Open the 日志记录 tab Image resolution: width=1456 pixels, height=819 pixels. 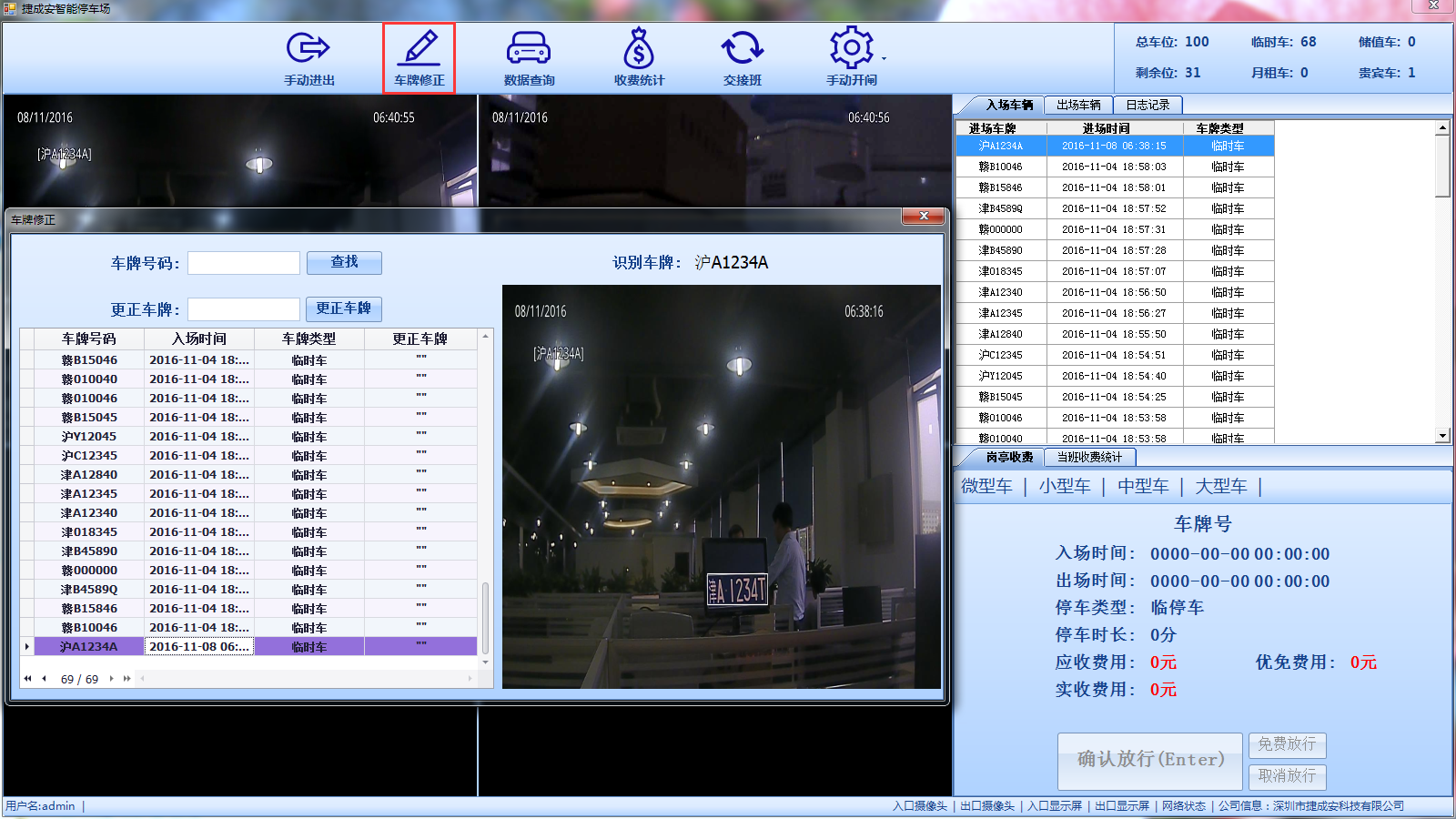tap(1148, 105)
